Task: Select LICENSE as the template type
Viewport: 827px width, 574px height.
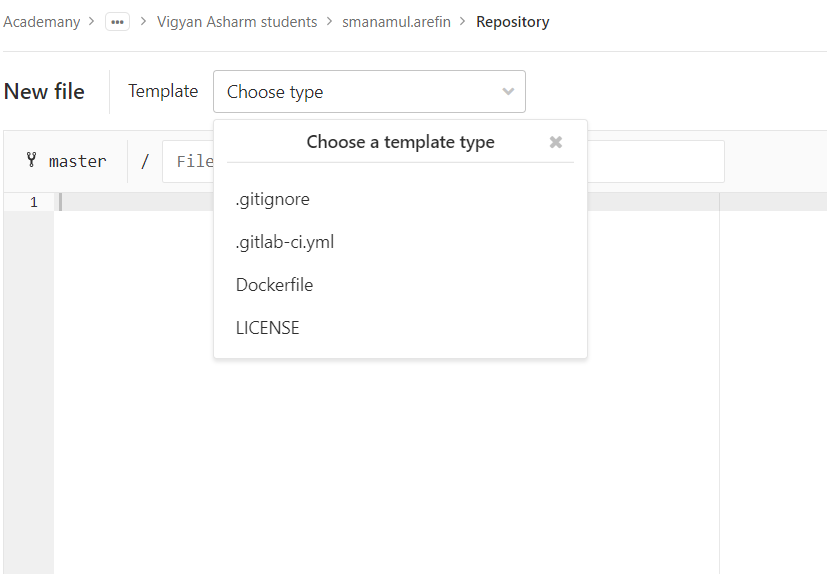Action: click(x=267, y=328)
